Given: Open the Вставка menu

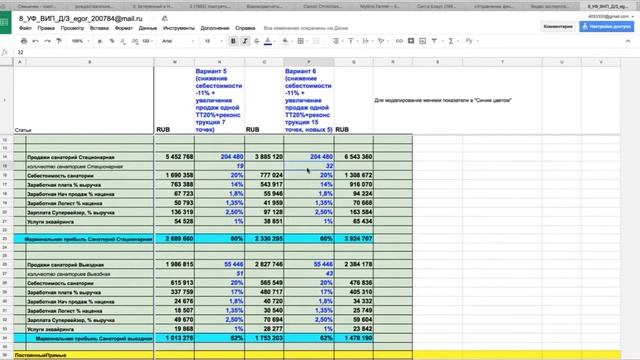Looking at the screenshot, I should pyautogui.click(x=99, y=28).
